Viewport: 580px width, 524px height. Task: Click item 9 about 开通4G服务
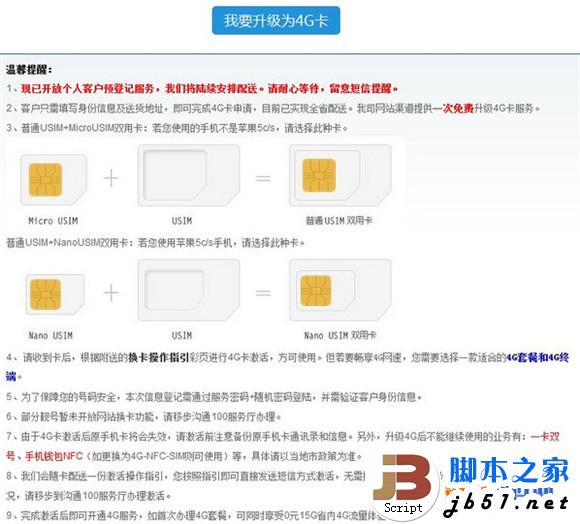coord(196,515)
